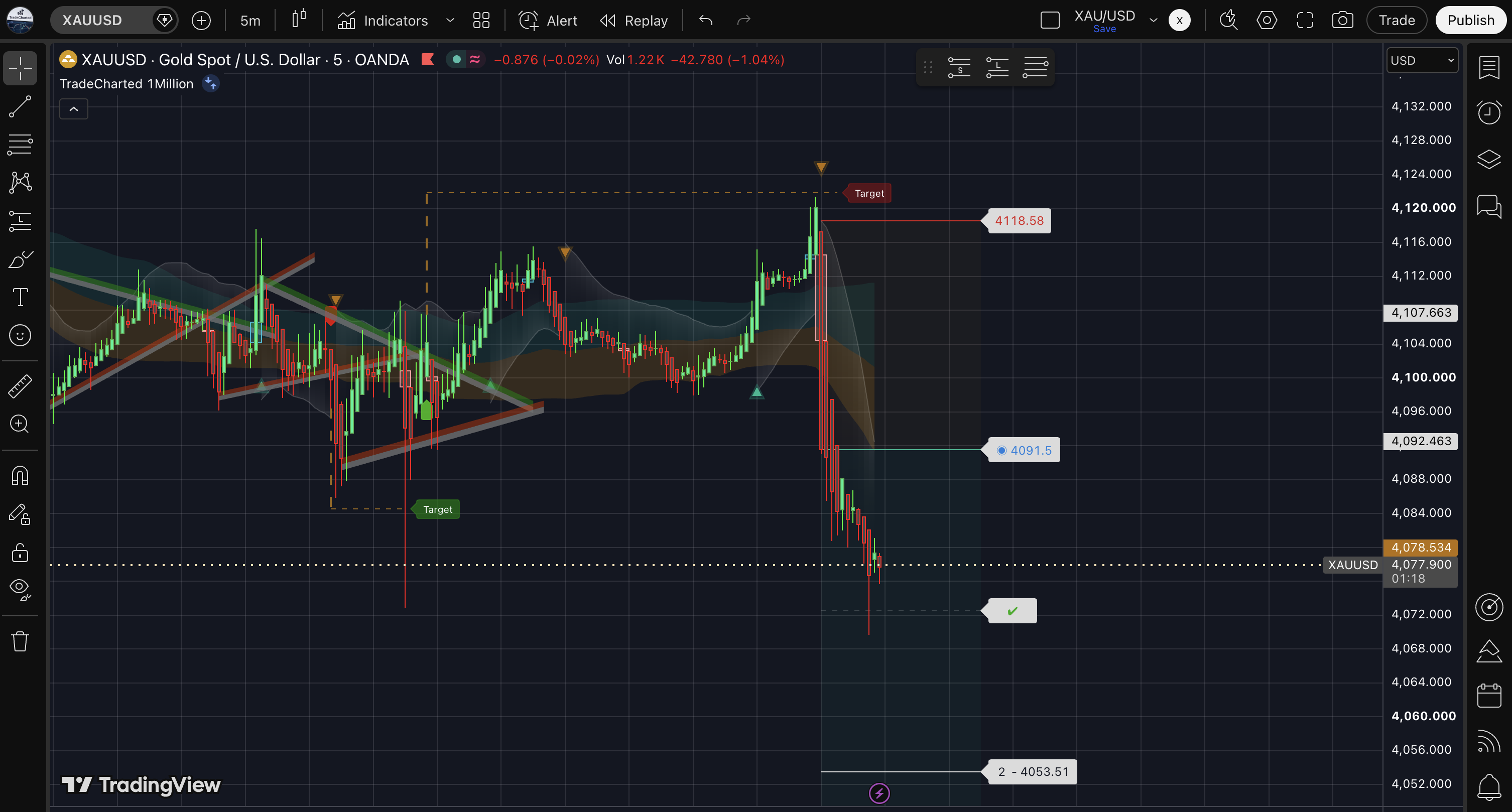Remove objects with the trash icon

(x=20, y=641)
